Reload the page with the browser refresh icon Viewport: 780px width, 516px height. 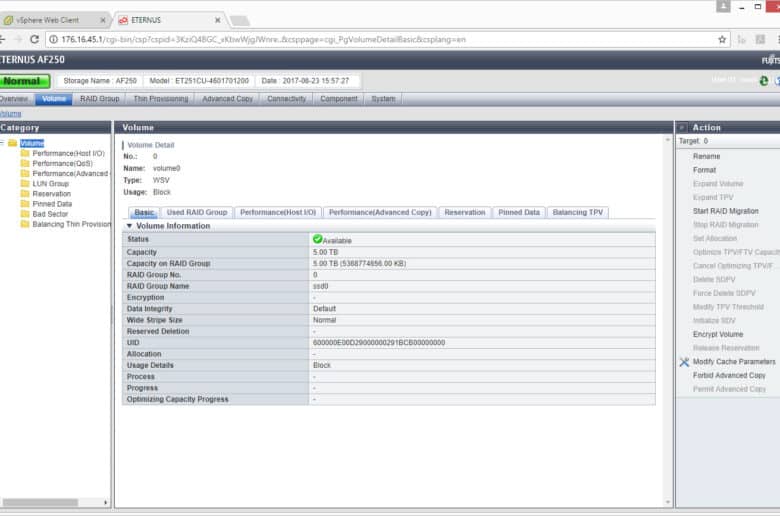(34, 39)
